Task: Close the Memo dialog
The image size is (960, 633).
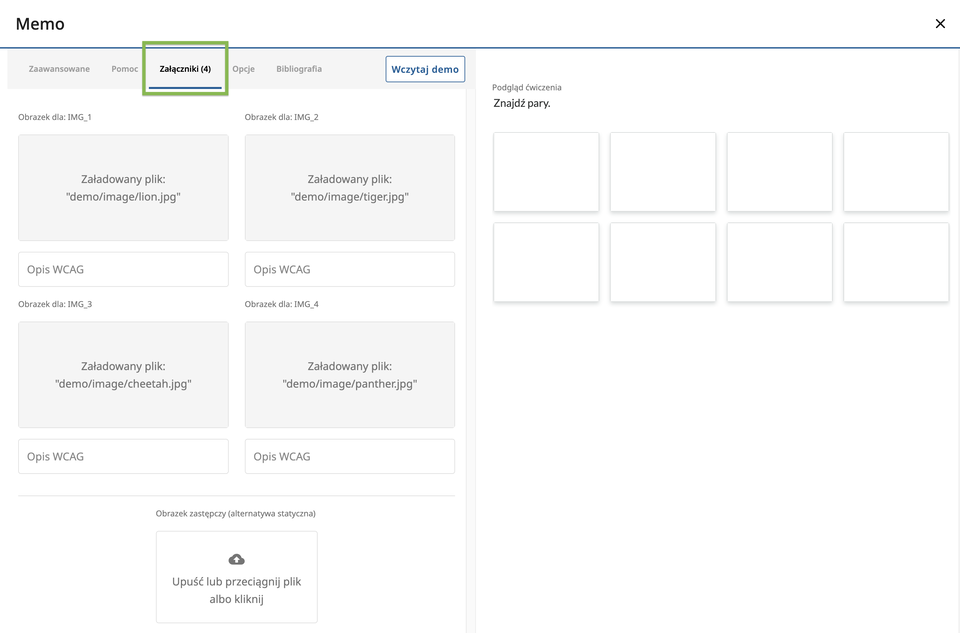Action: point(939,24)
